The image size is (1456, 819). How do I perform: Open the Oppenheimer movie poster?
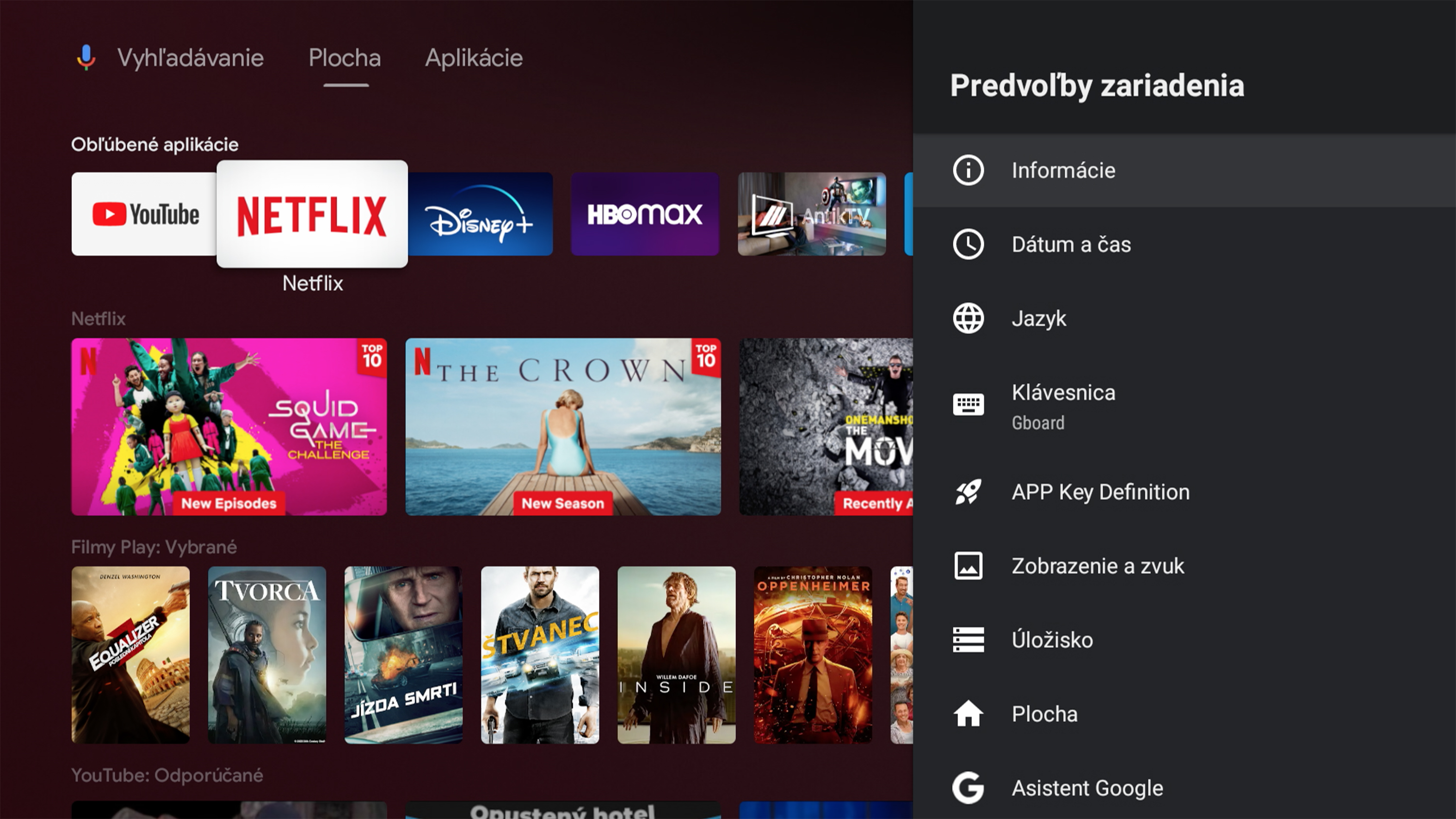813,655
